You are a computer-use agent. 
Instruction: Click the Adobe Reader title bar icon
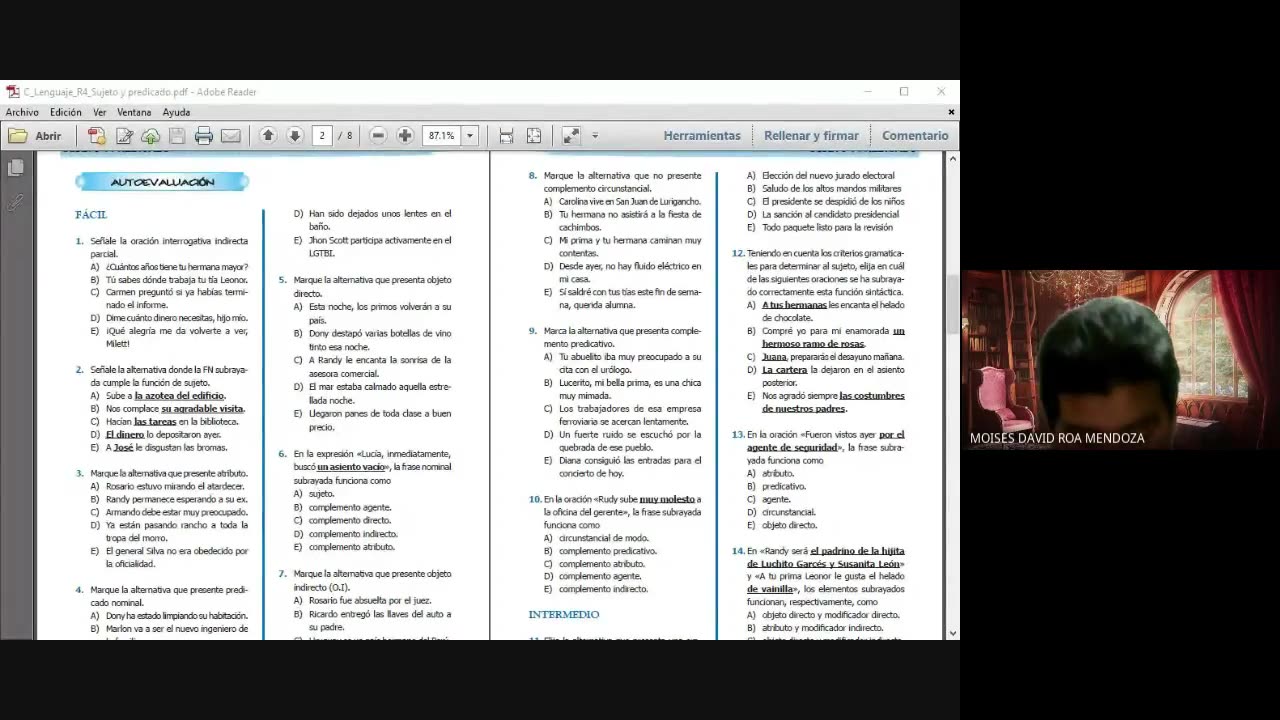click(x=13, y=92)
